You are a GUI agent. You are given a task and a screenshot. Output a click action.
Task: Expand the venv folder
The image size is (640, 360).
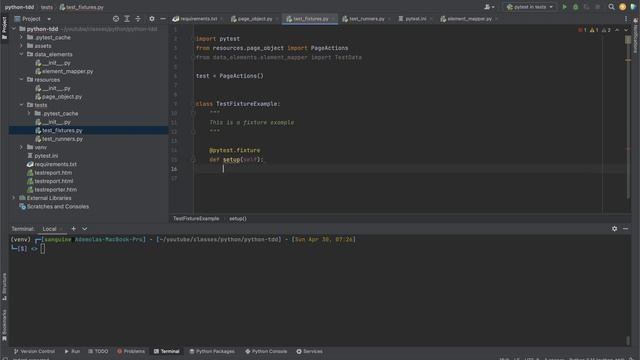click(x=22, y=147)
